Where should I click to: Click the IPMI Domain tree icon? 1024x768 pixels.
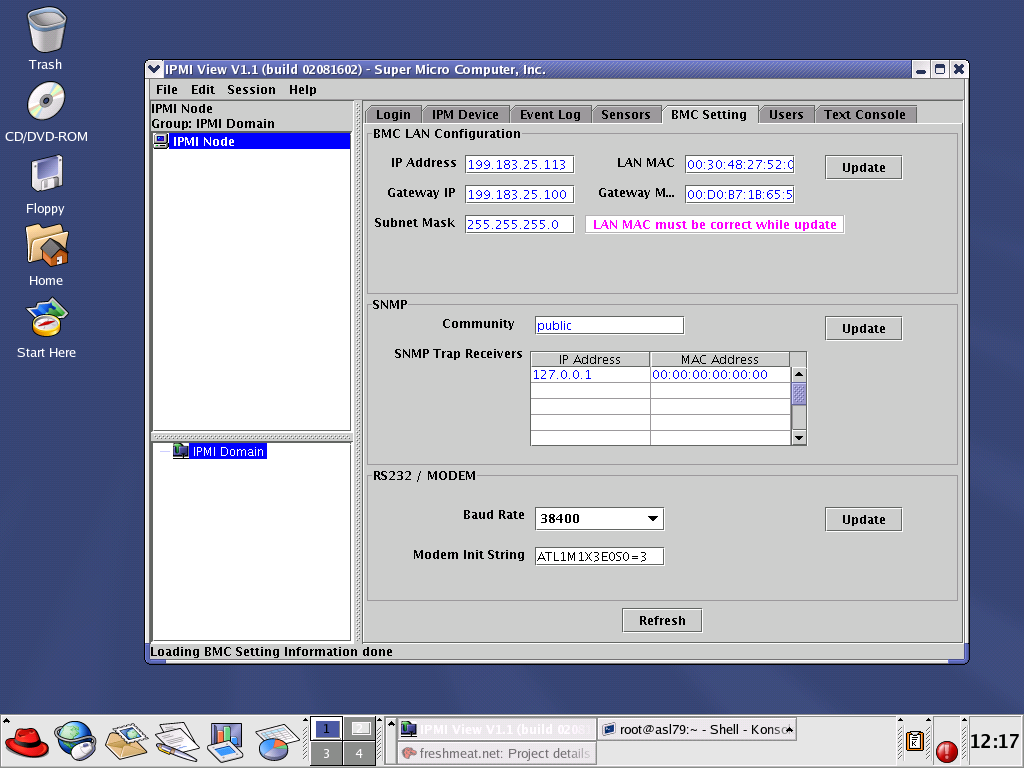[x=180, y=451]
